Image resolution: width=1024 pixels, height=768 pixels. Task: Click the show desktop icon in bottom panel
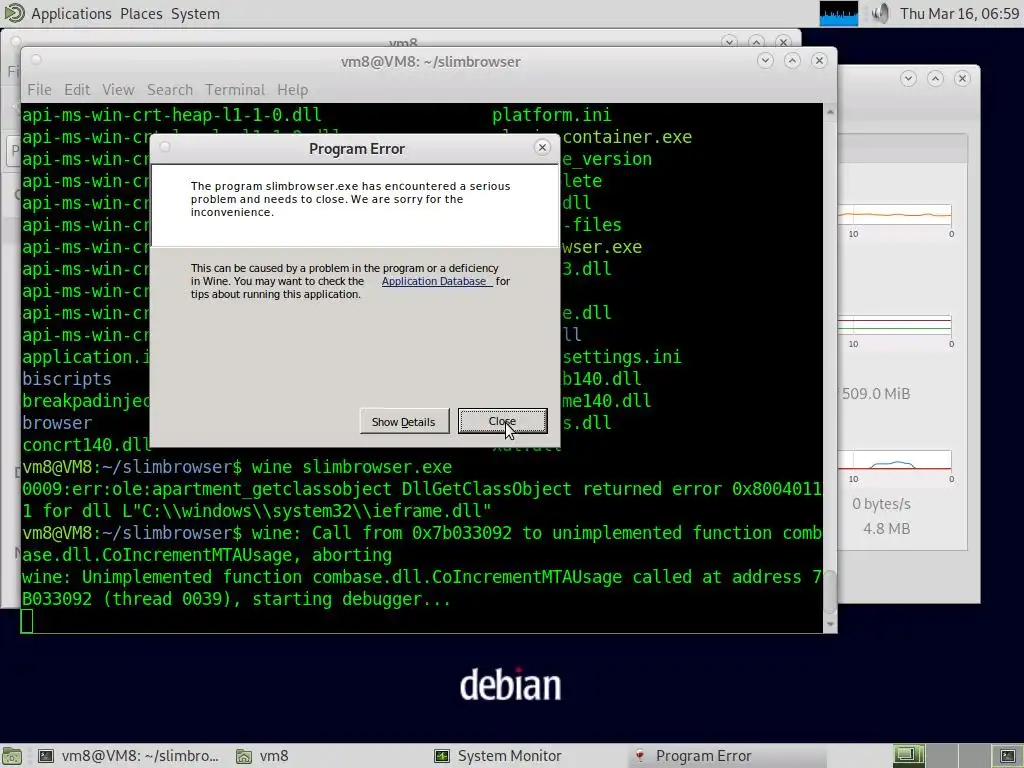(12, 756)
